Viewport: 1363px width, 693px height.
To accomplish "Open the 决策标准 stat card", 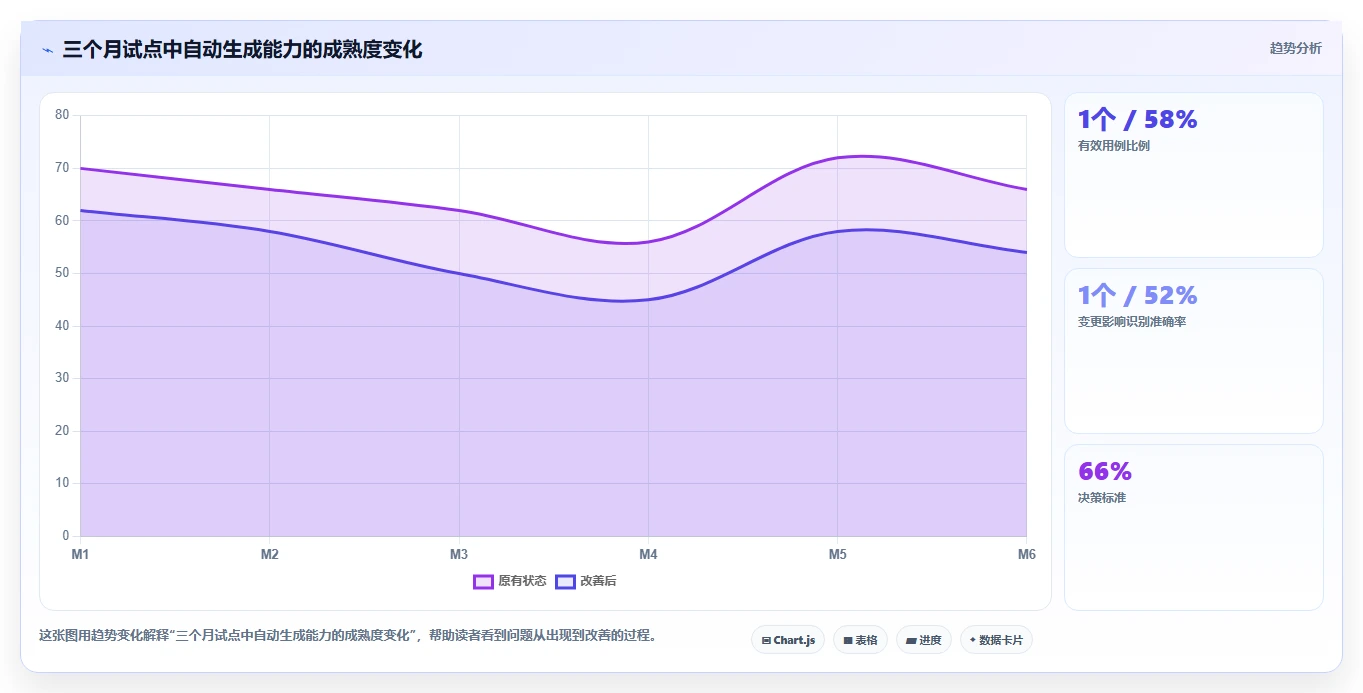I will pos(1194,527).
